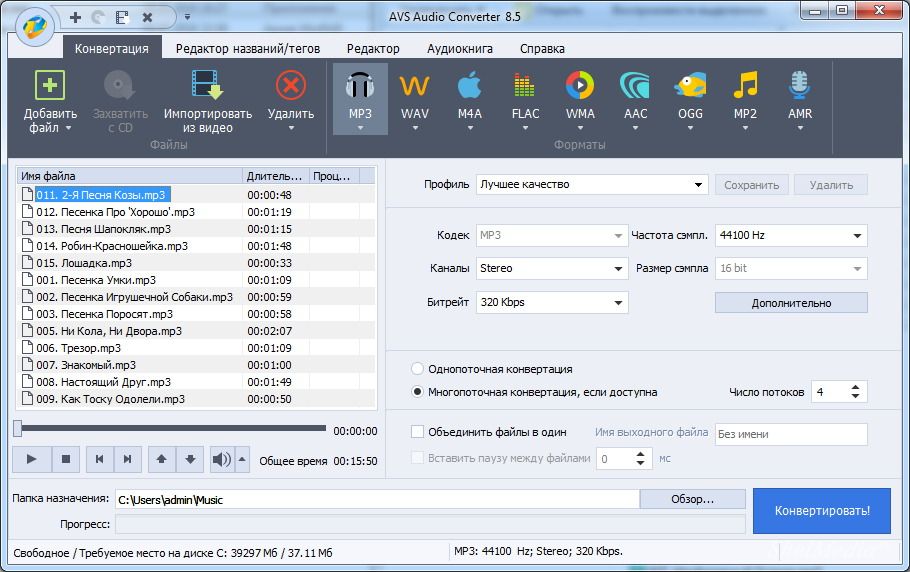The height and width of the screenshot is (572, 910).
Task: Click the AVS application logo button
Action: pos(34,27)
